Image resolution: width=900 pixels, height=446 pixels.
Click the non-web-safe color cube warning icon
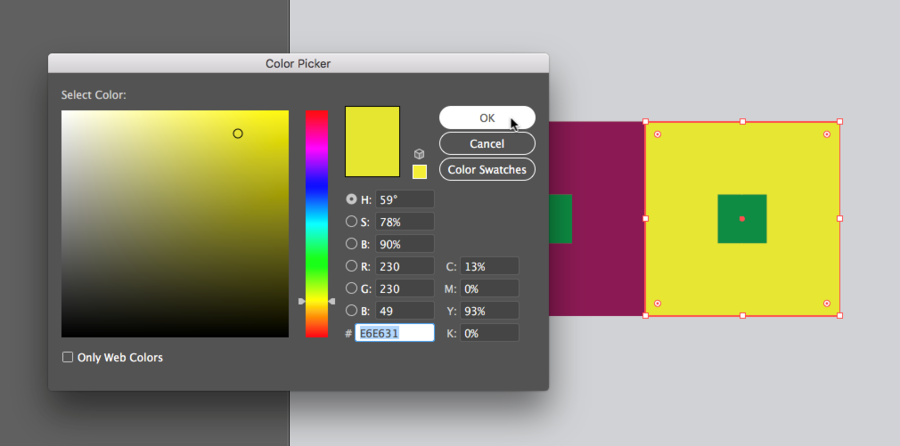tap(420, 154)
